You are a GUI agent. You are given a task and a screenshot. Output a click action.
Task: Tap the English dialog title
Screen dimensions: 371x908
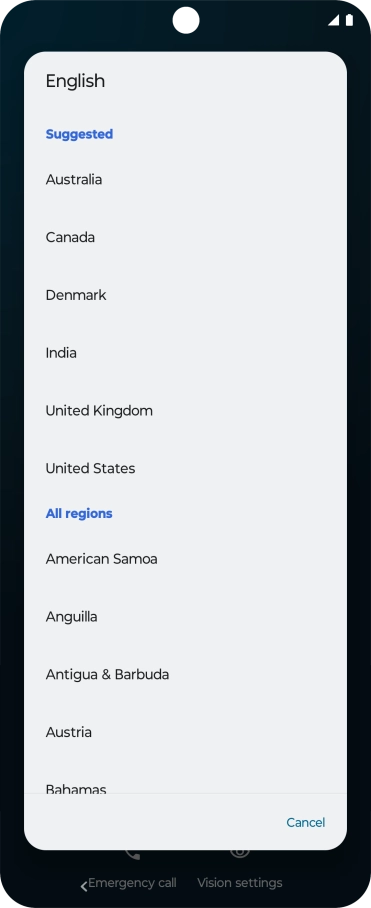75,81
